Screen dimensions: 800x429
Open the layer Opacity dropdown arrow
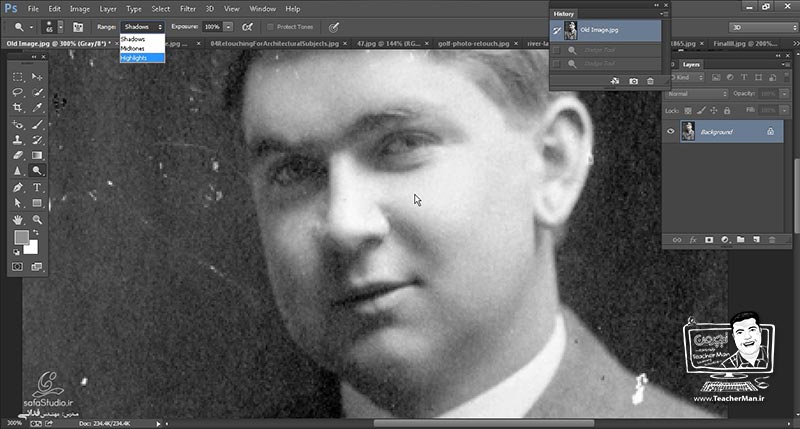point(784,94)
